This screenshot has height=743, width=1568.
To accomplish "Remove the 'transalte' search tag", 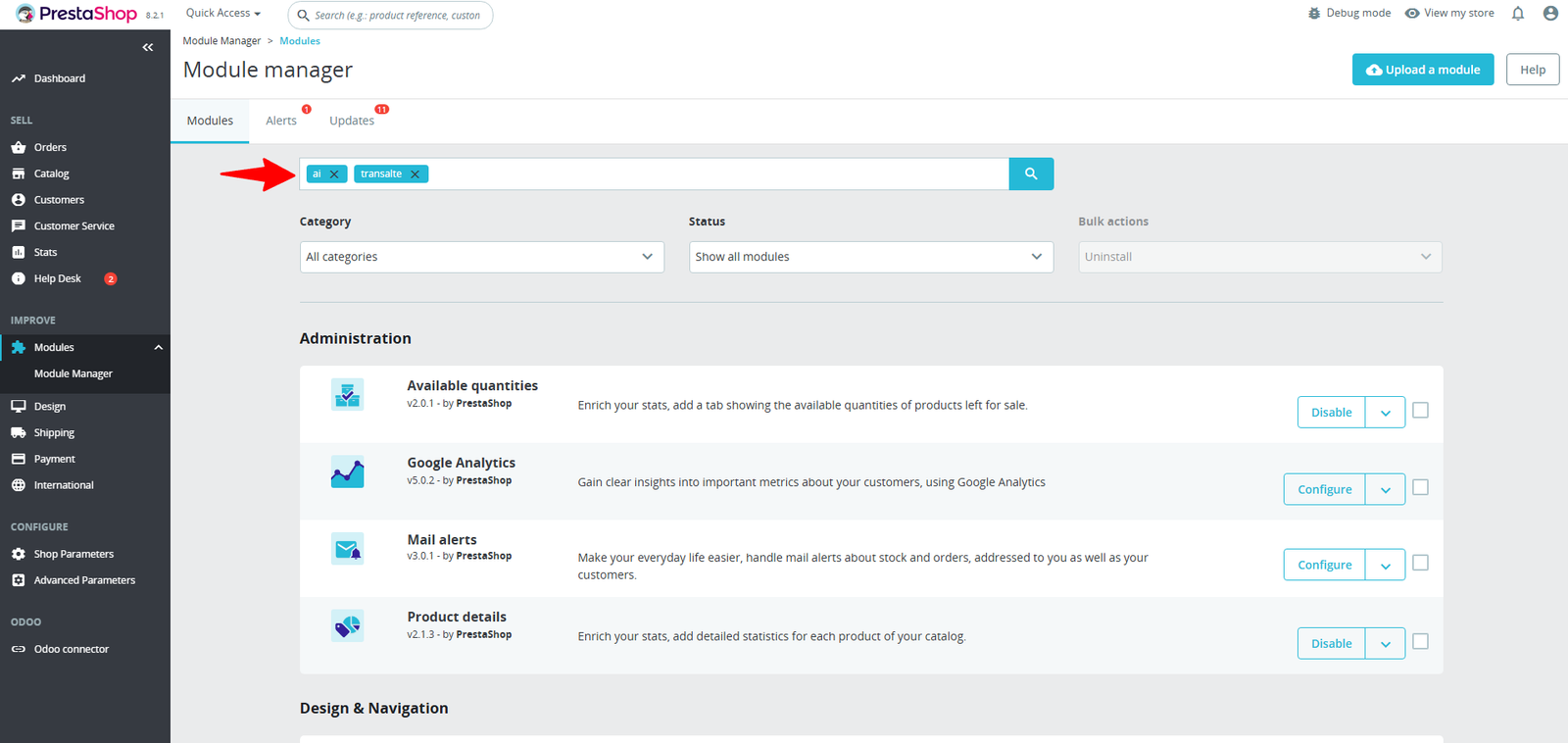I will [x=415, y=174].
